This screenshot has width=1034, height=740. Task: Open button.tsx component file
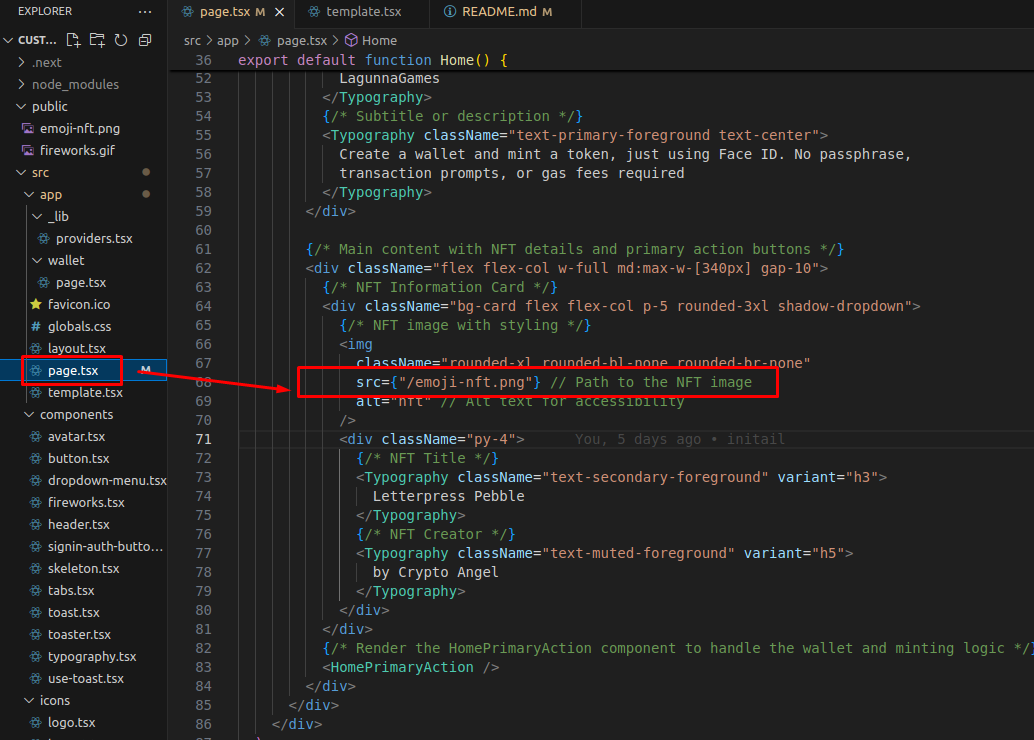coord(83,458)
